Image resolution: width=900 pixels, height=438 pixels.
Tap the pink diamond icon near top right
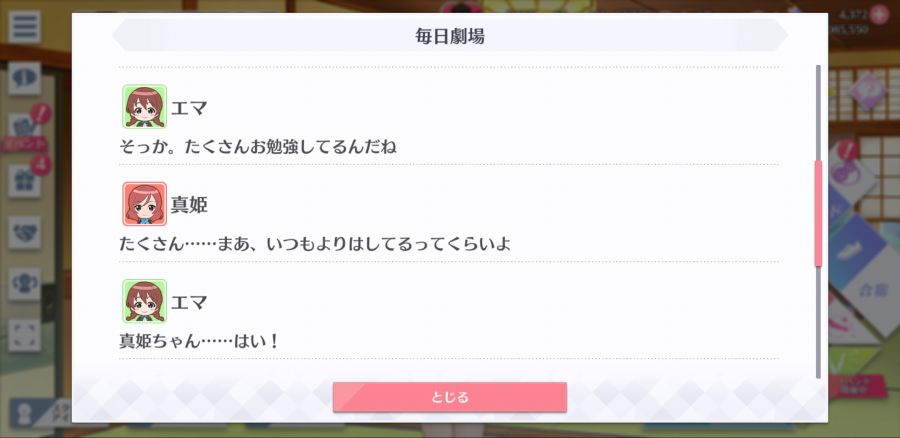pyautogui.click(x=867, y=91)
